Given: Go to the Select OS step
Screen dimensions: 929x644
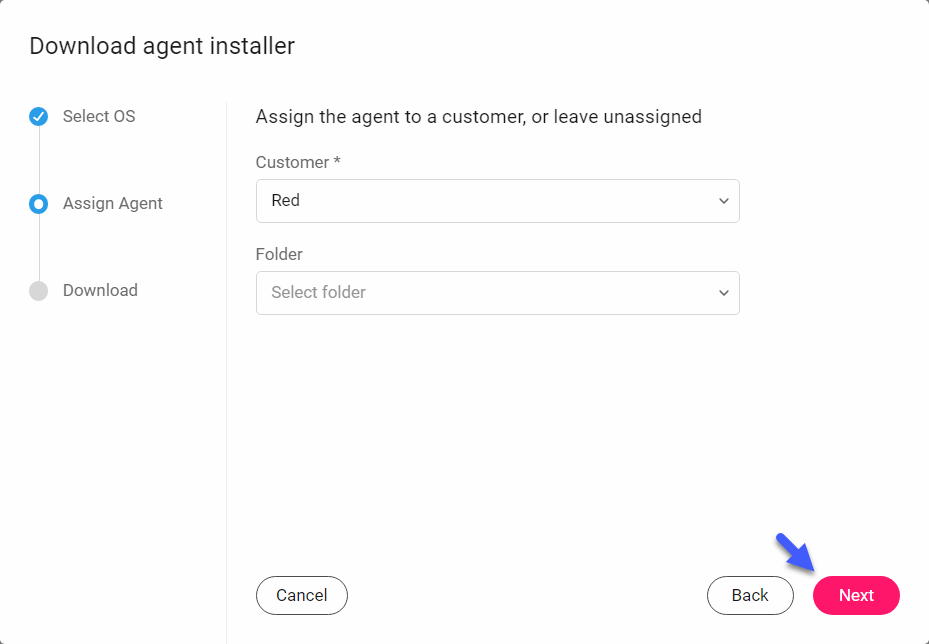Looking at the screenshot, I should tap(99, 116).
